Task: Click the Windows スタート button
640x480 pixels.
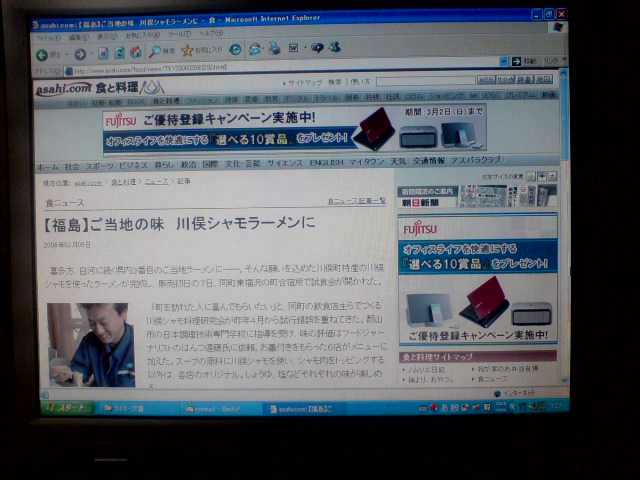Action: (68, 407)
